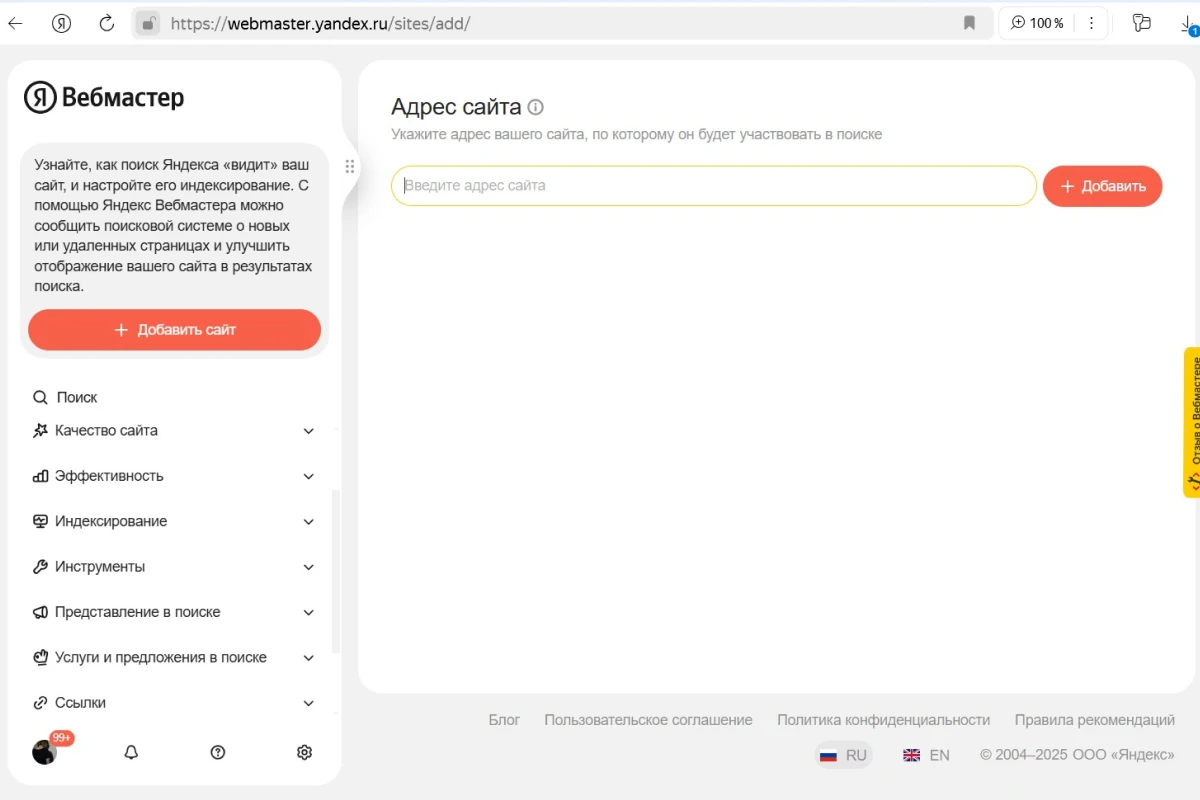Expand Индексирование chevron

click(x=309, y=522)
